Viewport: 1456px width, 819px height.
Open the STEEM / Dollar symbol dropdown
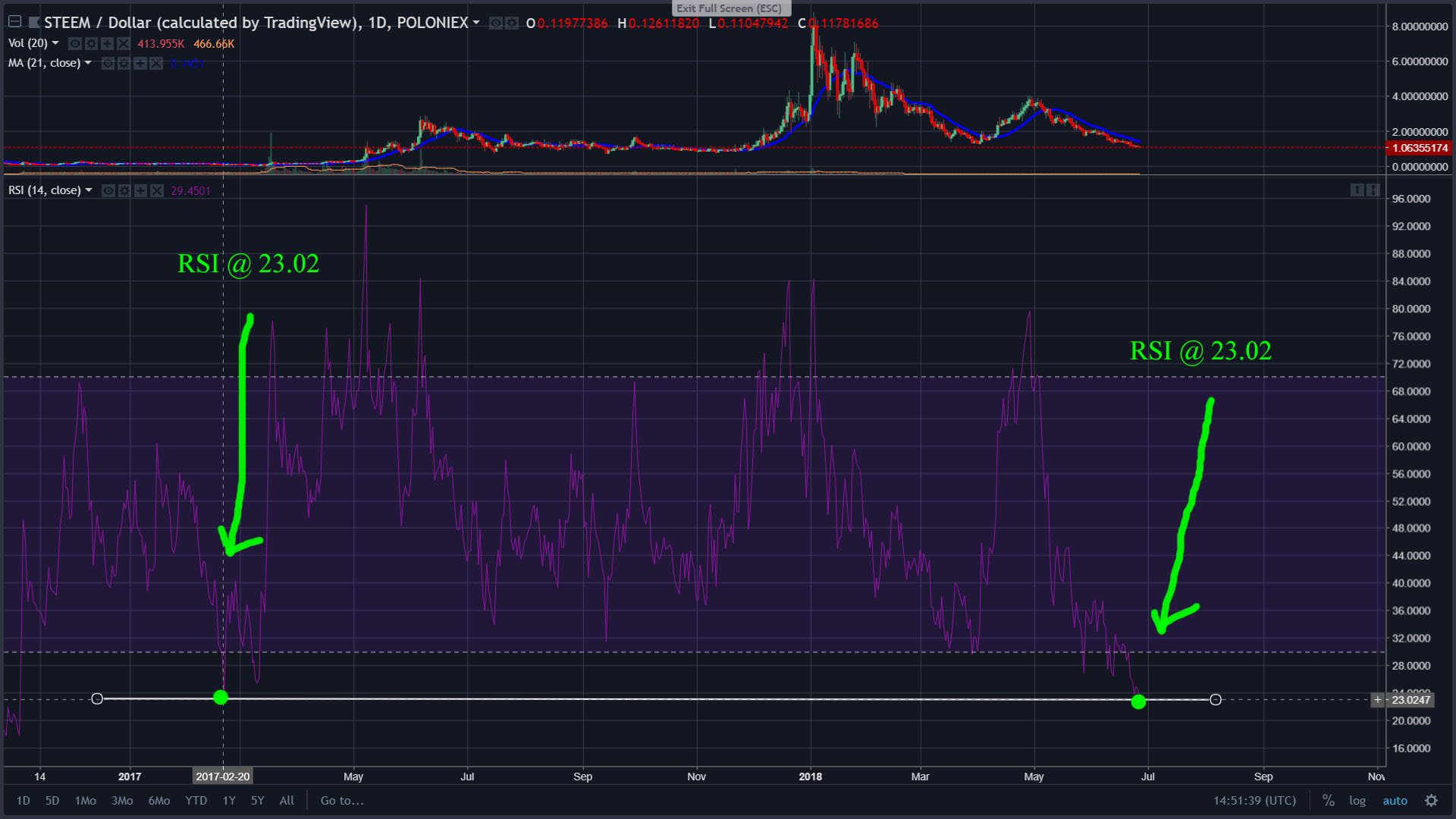pos(476,23)
